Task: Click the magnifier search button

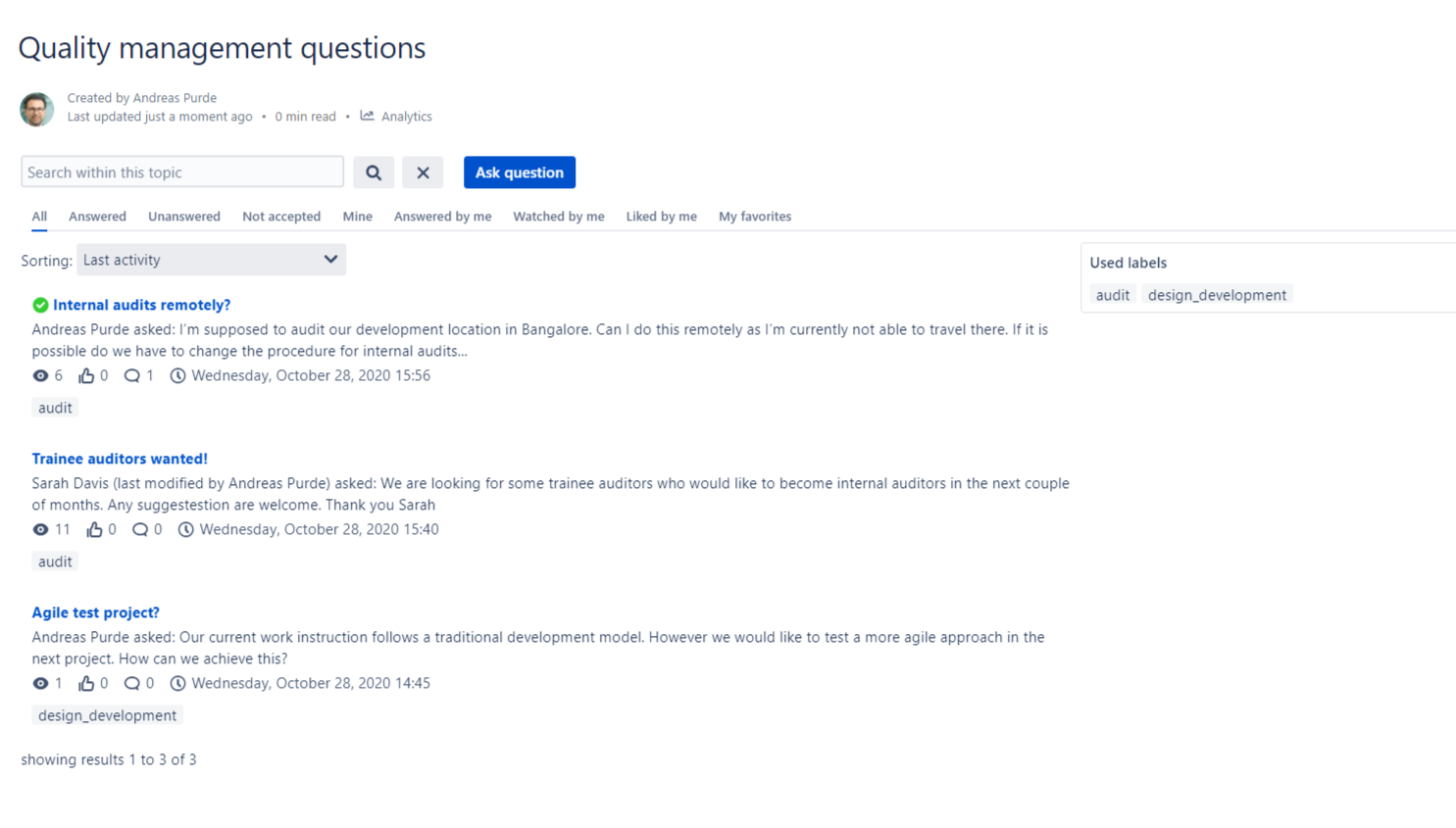Action: tap(374, 172)
